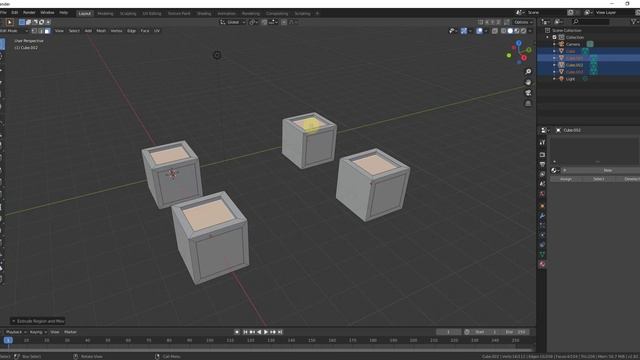Open the Output properties tab

[542, 164]
